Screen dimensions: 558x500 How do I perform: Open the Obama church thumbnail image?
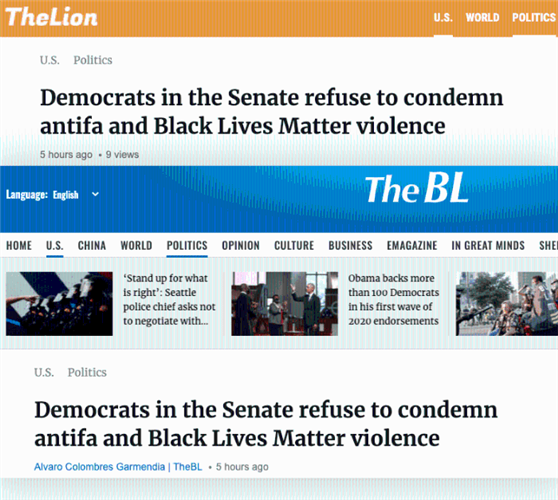[284, 304]
